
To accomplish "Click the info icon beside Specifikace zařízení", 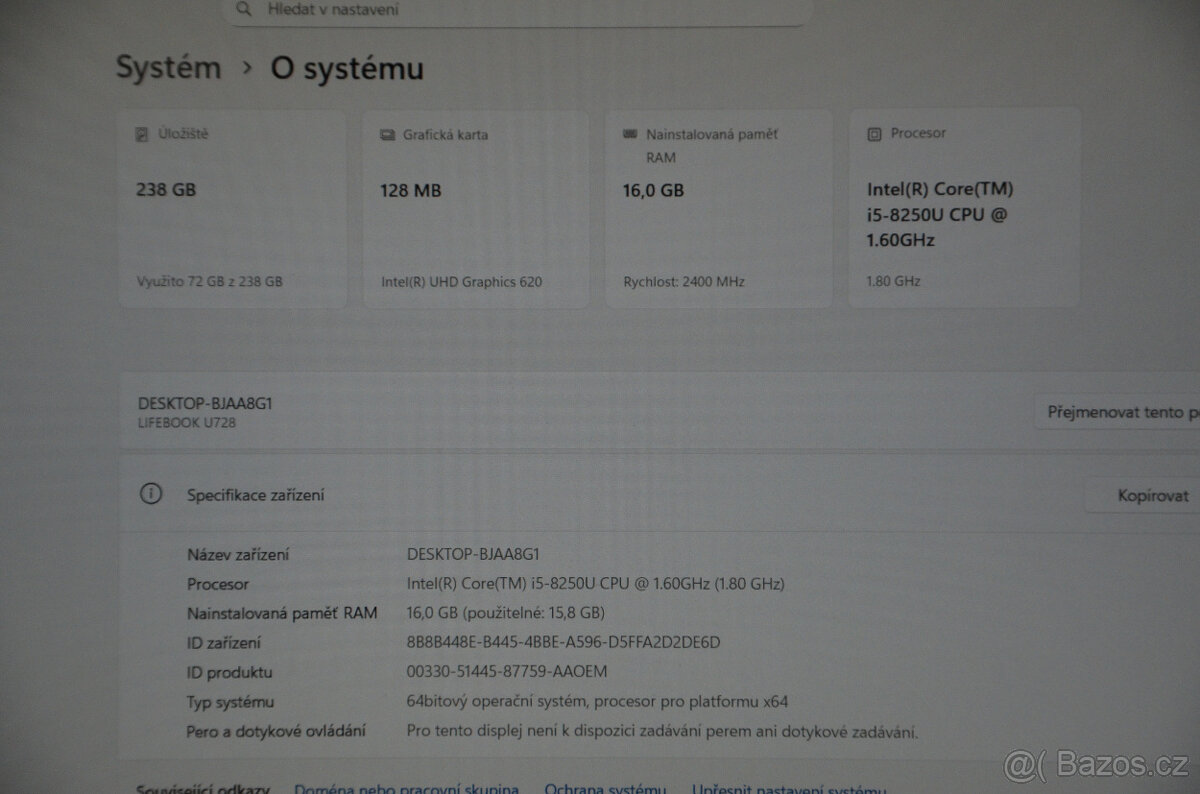I will tap(151, 493).
